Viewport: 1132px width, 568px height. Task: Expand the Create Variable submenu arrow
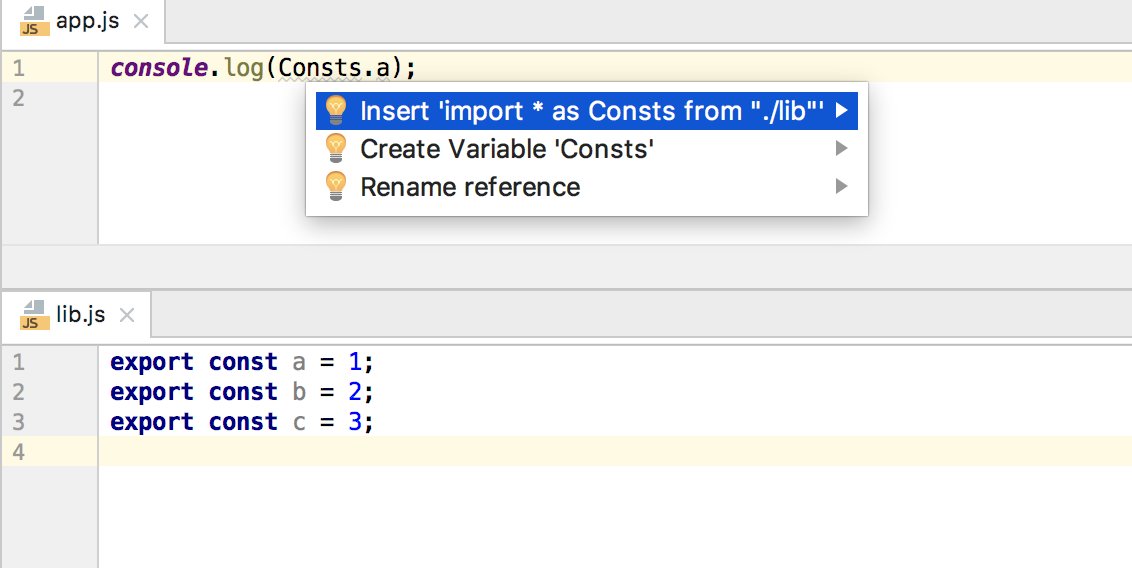[841, 149]
